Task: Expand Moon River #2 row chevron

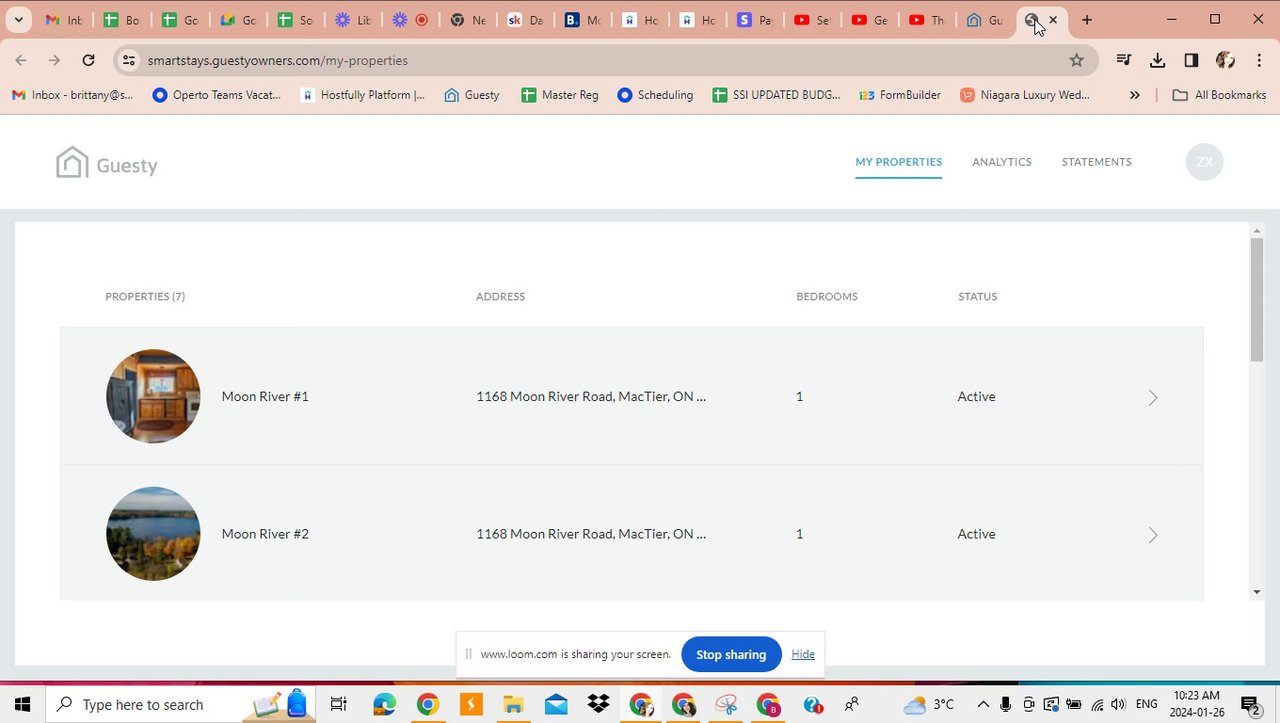Action: (1153, 535)
